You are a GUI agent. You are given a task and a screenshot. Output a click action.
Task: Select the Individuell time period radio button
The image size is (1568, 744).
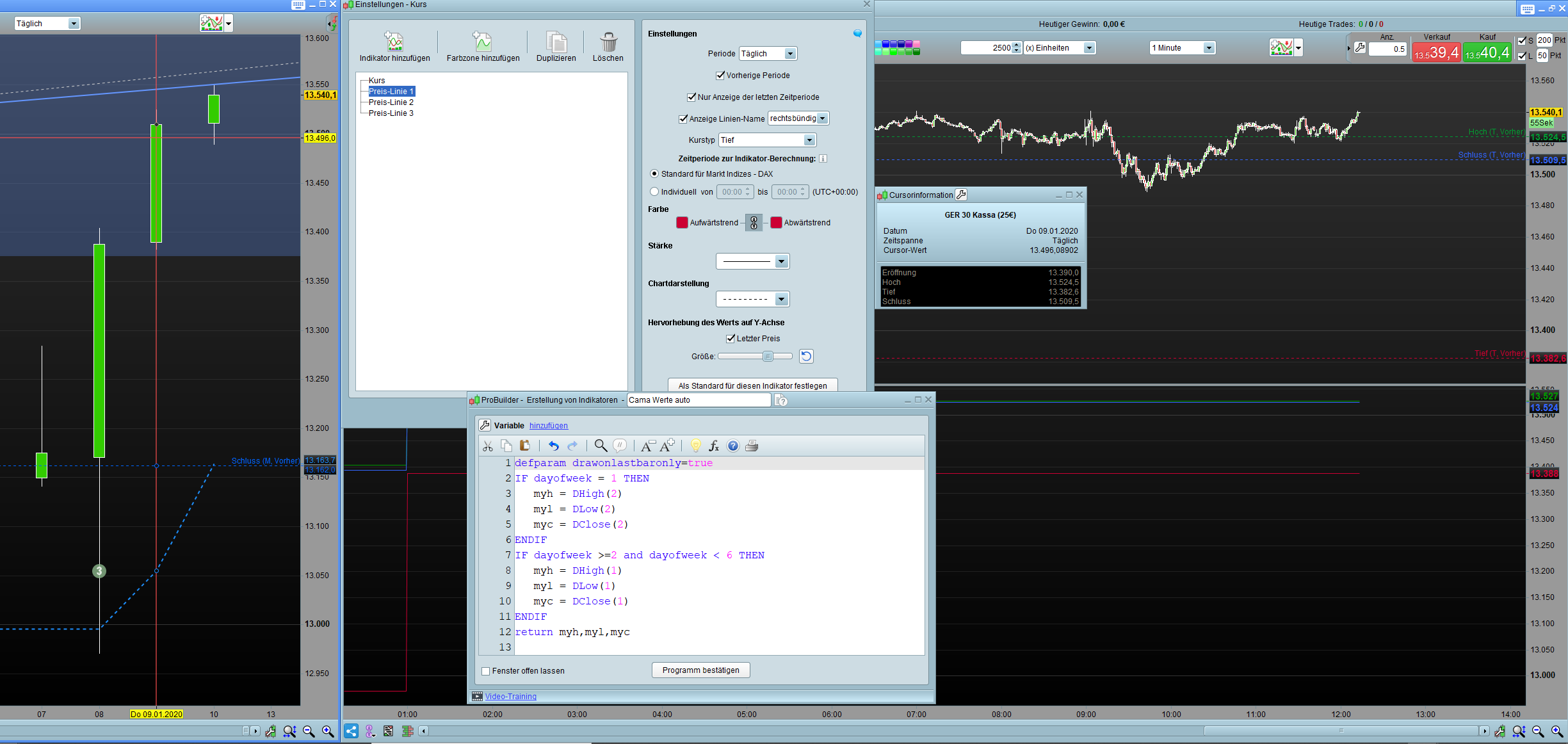coord(654,191)
